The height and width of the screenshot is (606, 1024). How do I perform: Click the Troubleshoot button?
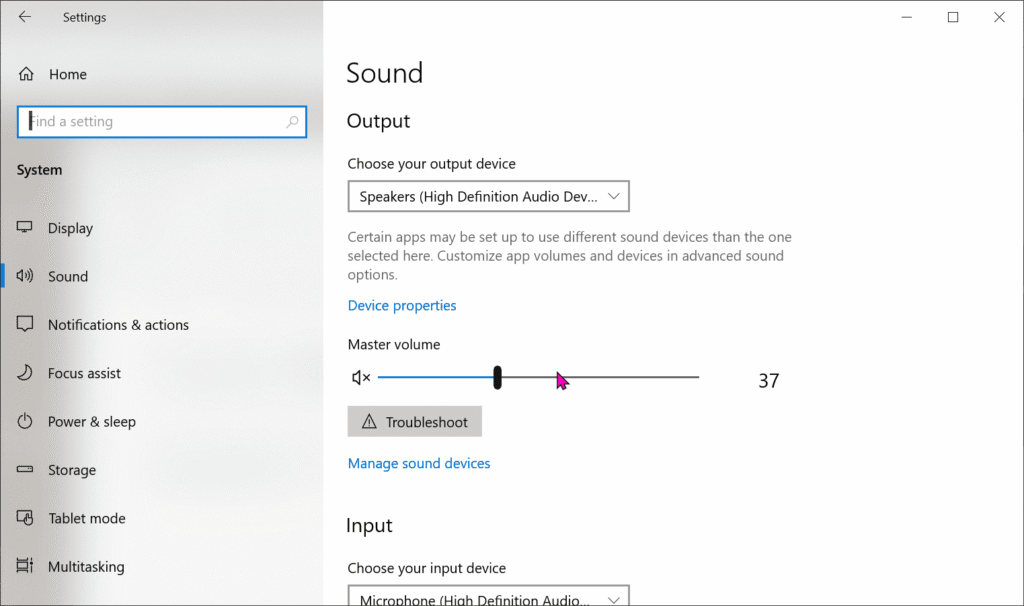pyautogui.click(x=414, y=421)
